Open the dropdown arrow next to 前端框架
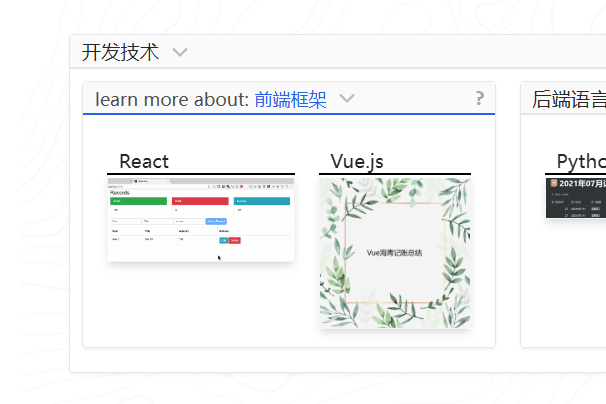The width and height of the screenshot is (606, 404). 347,99
